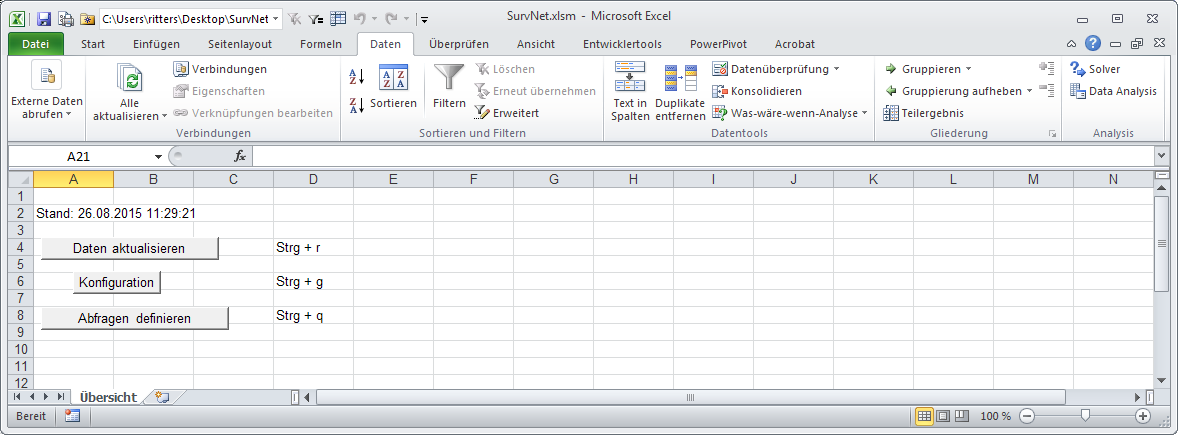This screenshot has height=435, width=1178.
Task: Click the Filtern funnel icon
Action: click(x=449, y=79)
